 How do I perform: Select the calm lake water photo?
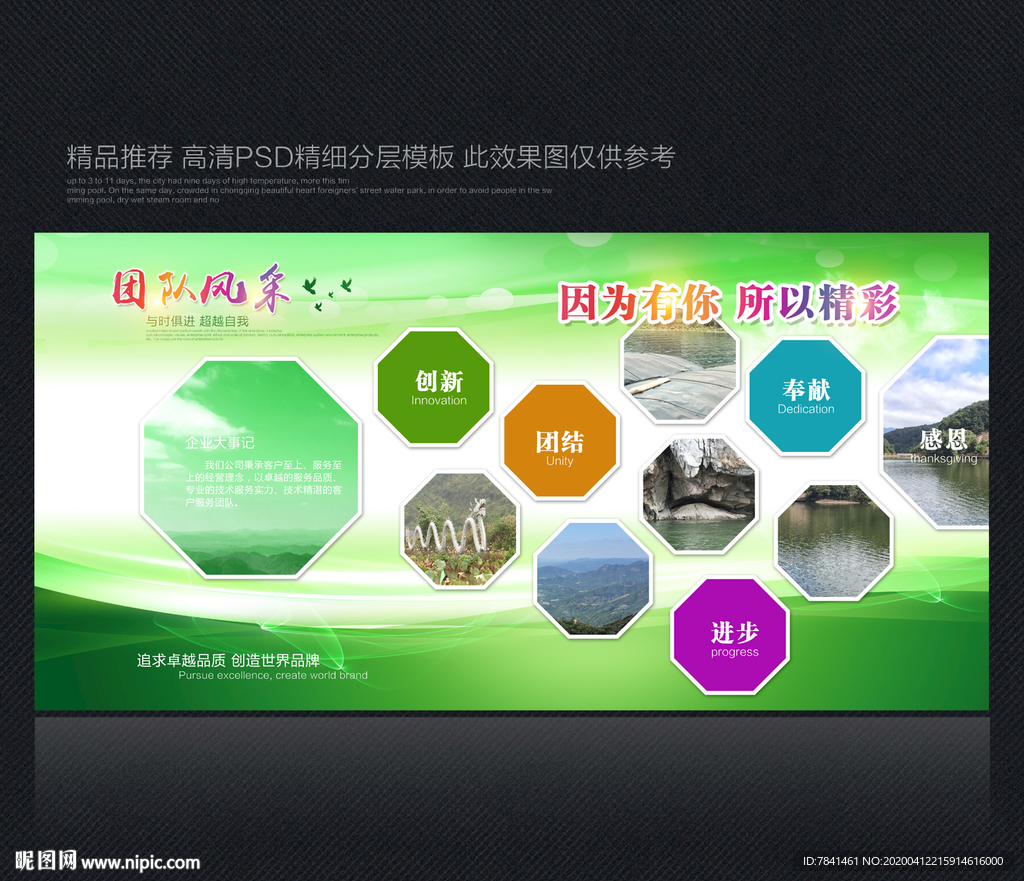(x=834, y=541)
